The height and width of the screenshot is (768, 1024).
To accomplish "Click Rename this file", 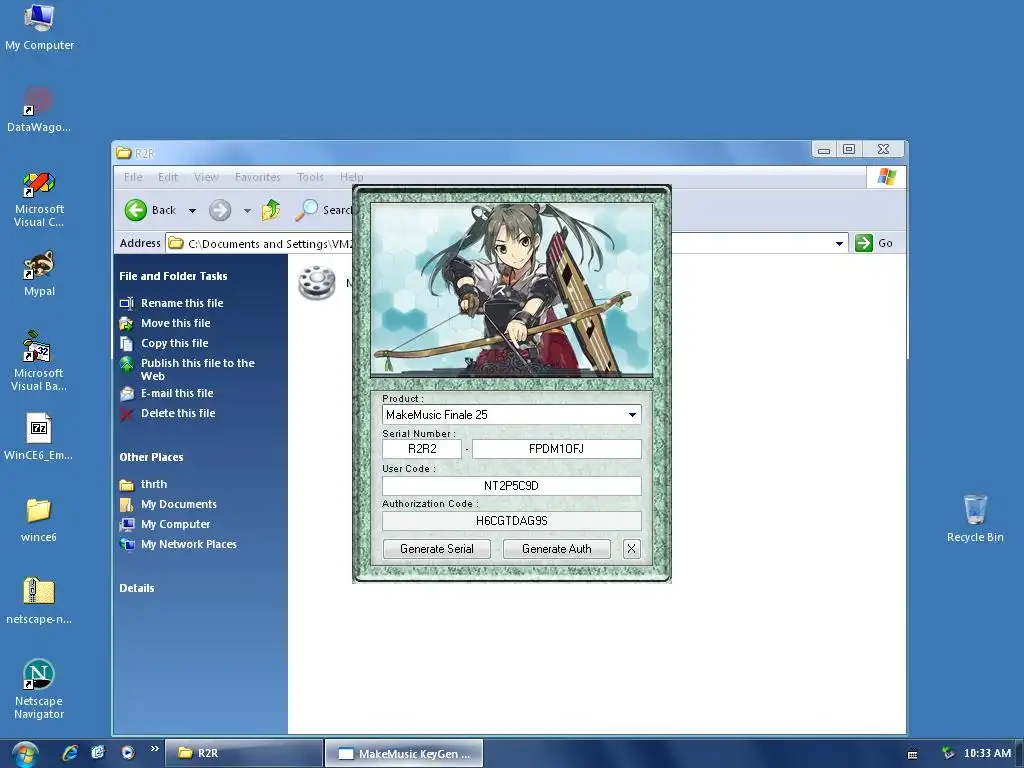I will [x=182, y=303].
